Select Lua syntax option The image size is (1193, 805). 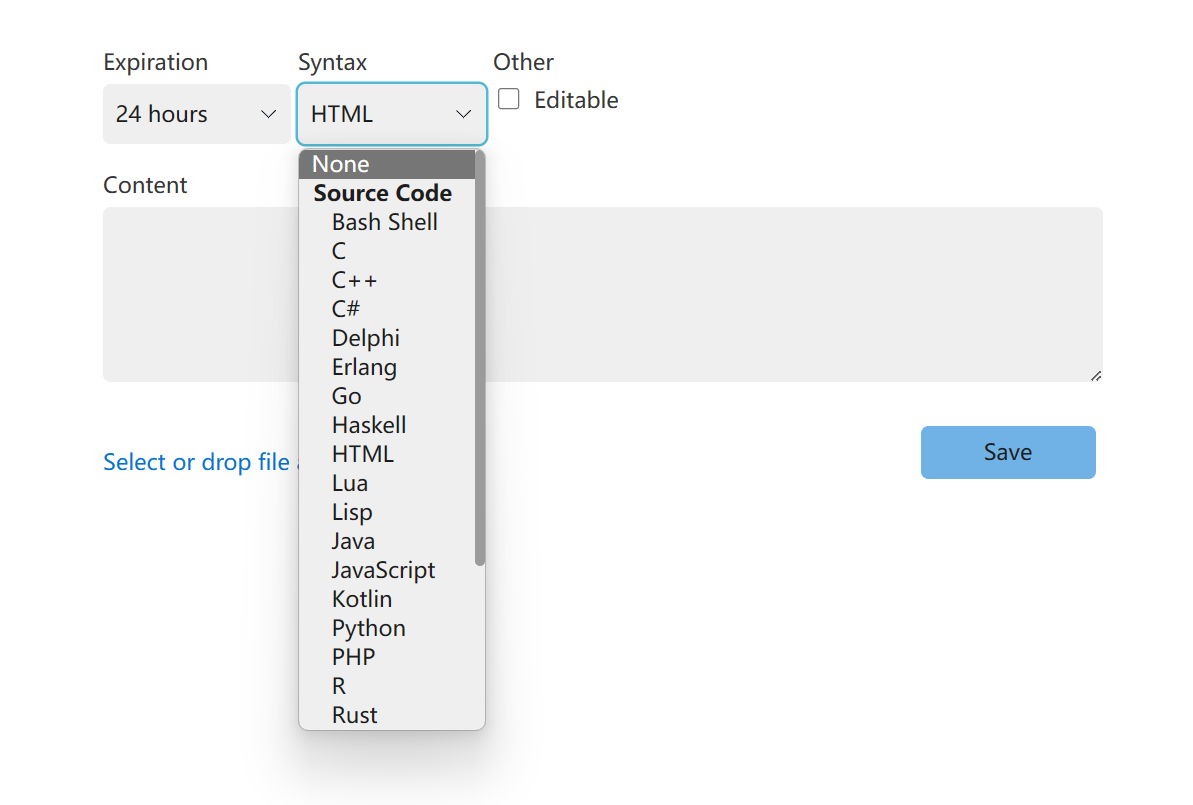[350, 483]
